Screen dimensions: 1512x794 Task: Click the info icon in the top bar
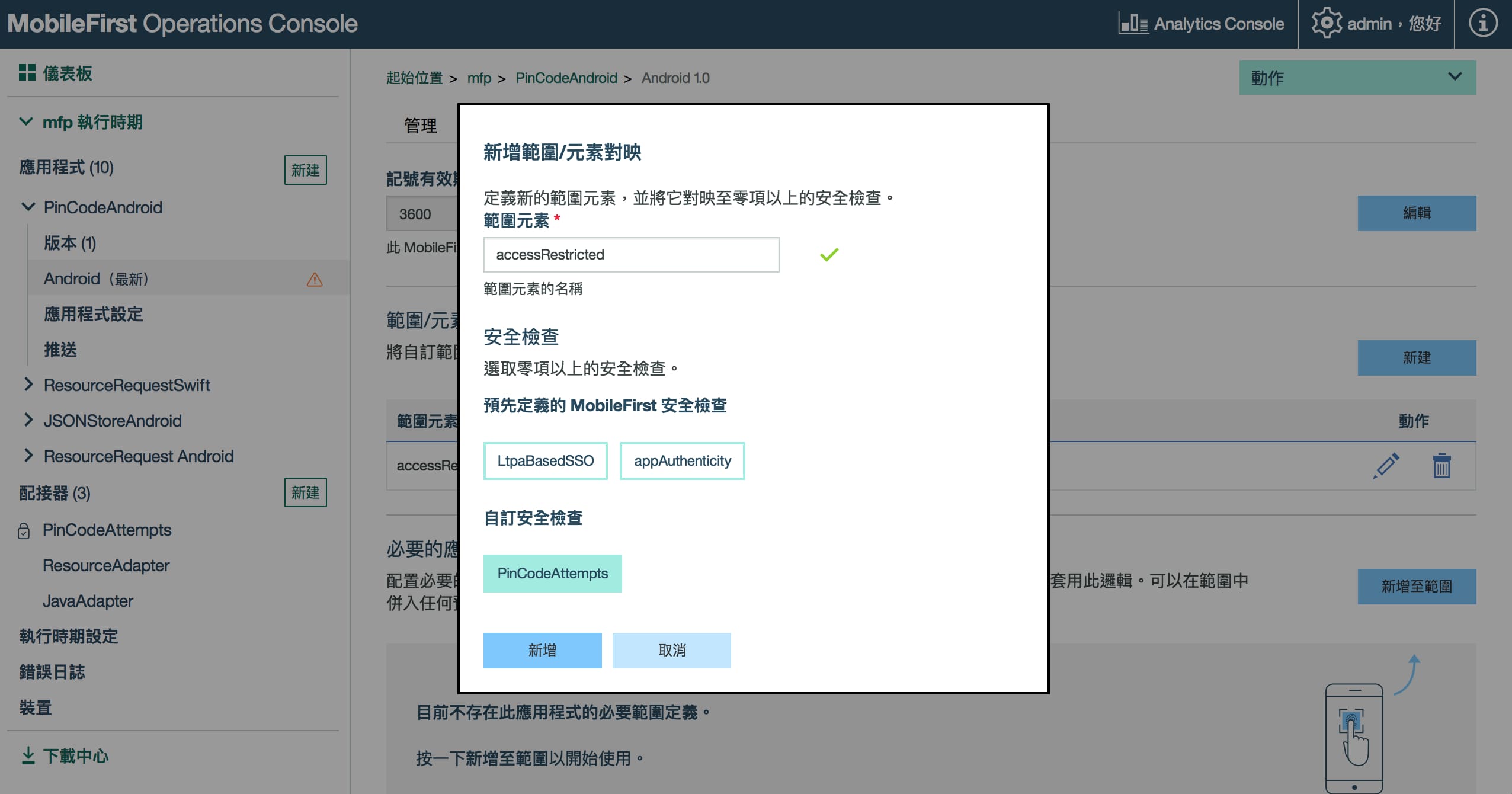coord(1484,24)
